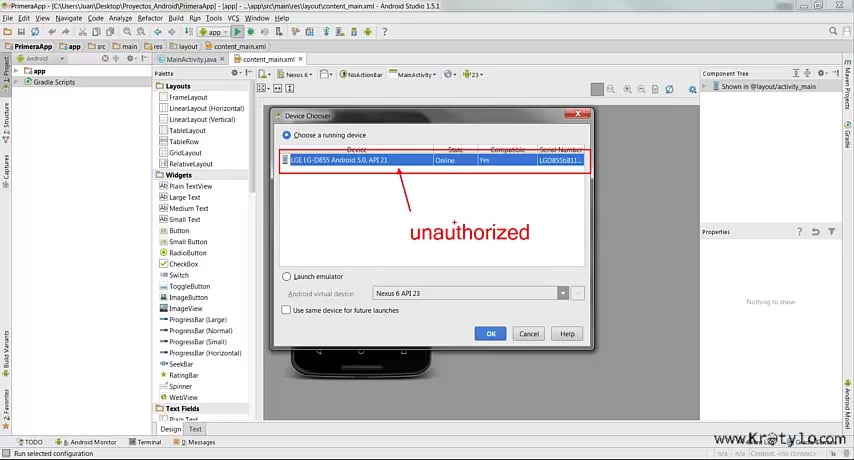The width and height of the screenshot is (854, 460).
Task: Open the Messages tool window button
Action: 194,442
